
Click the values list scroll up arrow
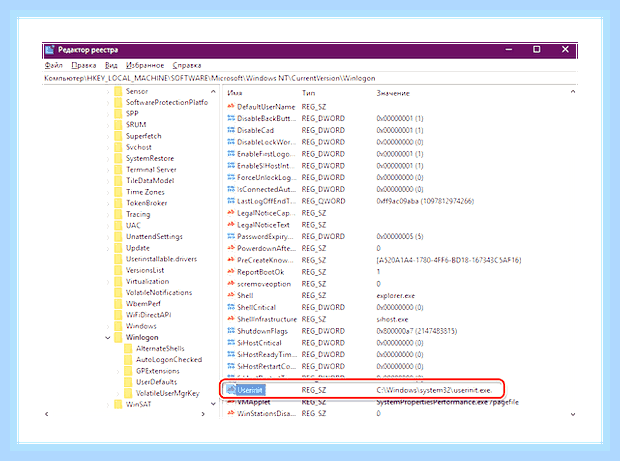click(573, 92)
